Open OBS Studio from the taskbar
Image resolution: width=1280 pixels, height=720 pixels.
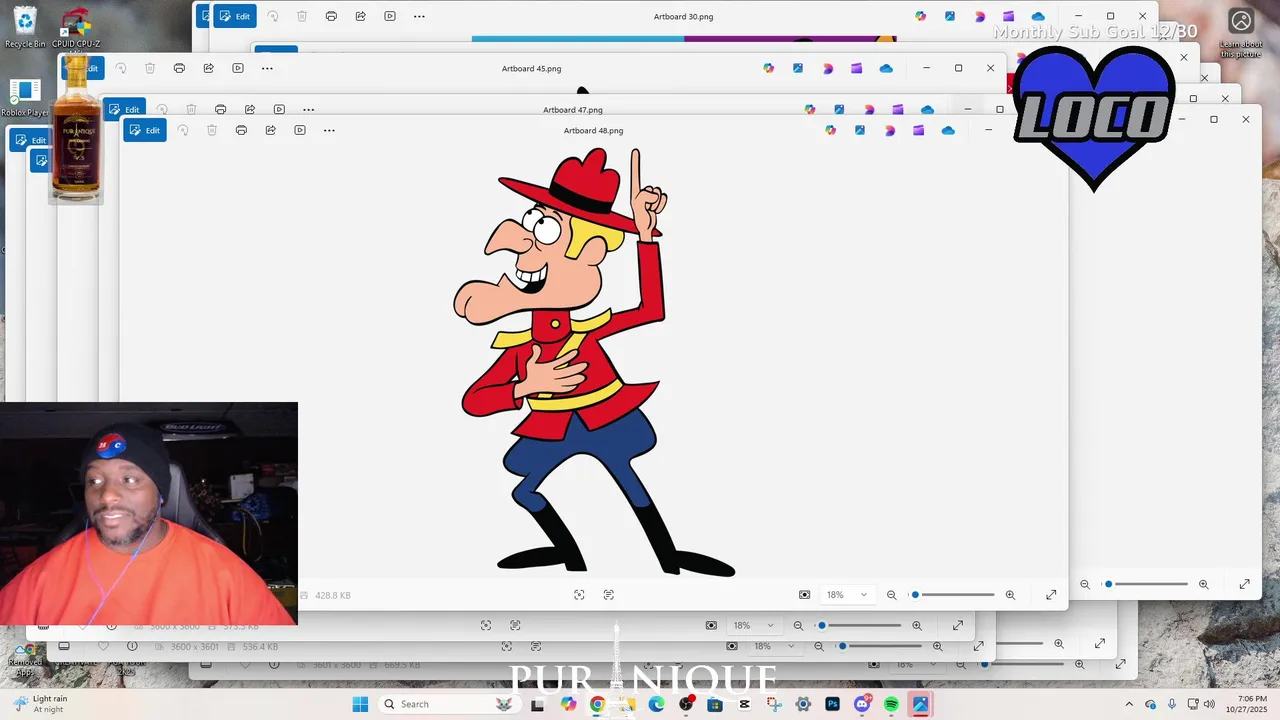click(x=686, y=704)
